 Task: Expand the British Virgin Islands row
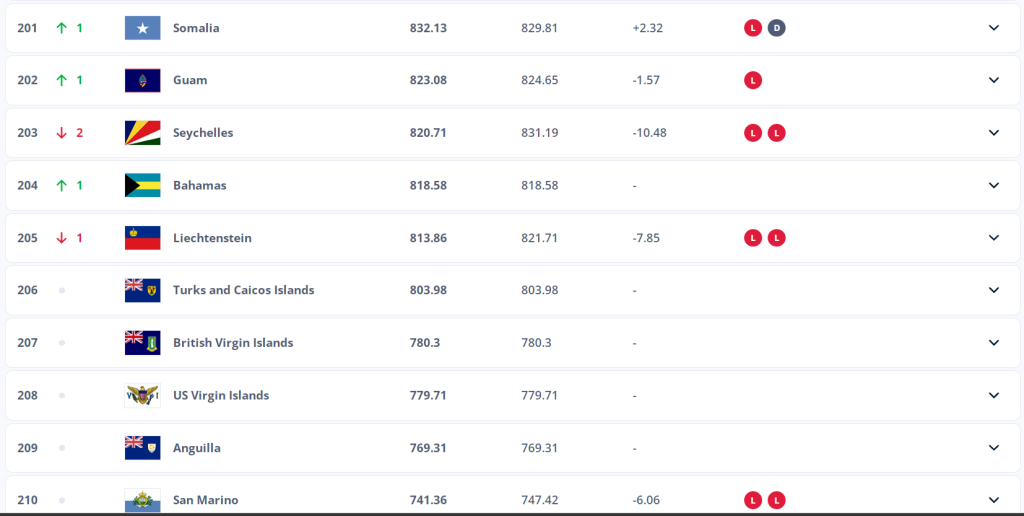(x=993, y=343)
